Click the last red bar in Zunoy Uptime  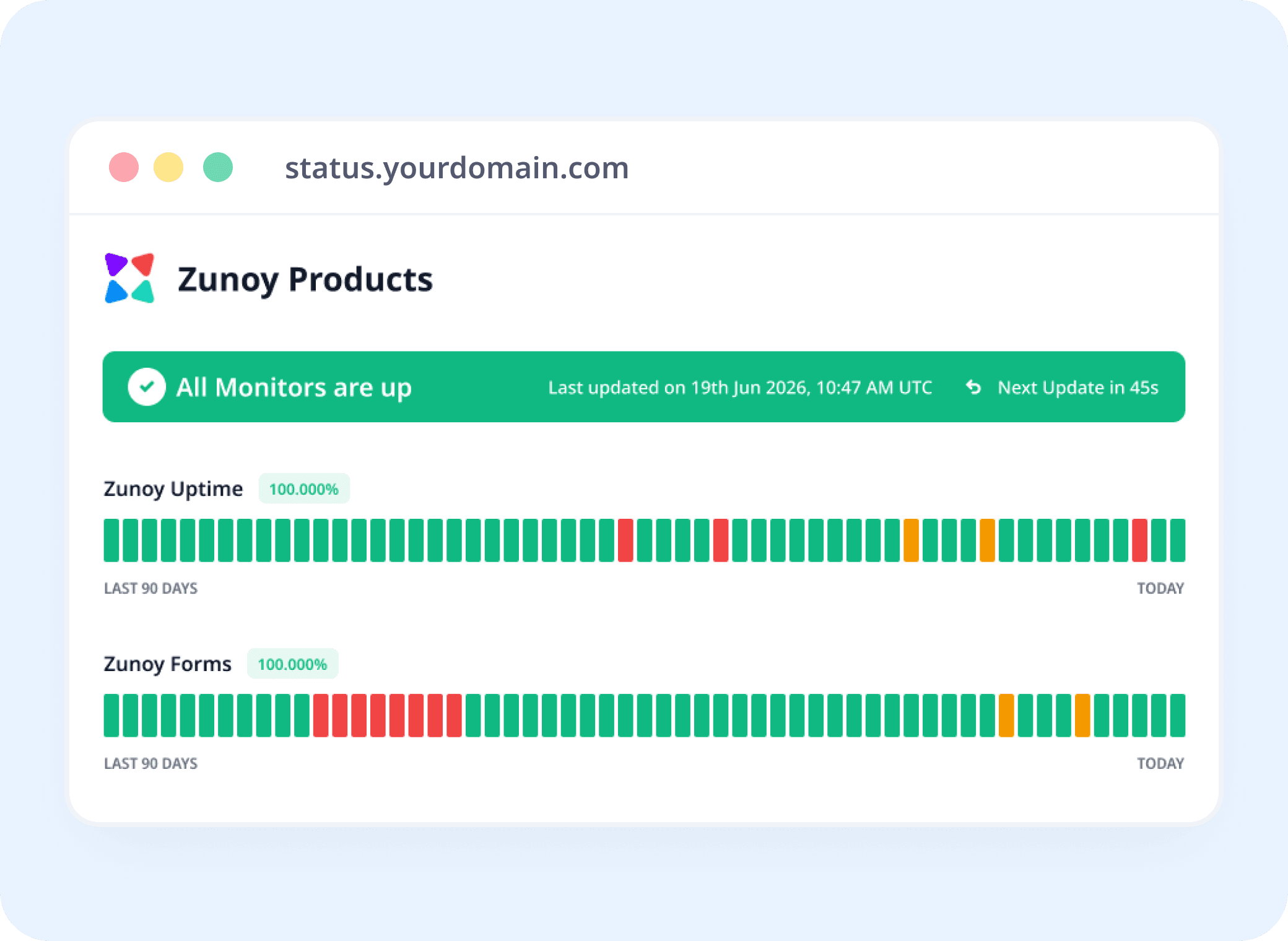(x=1139, y=540)
